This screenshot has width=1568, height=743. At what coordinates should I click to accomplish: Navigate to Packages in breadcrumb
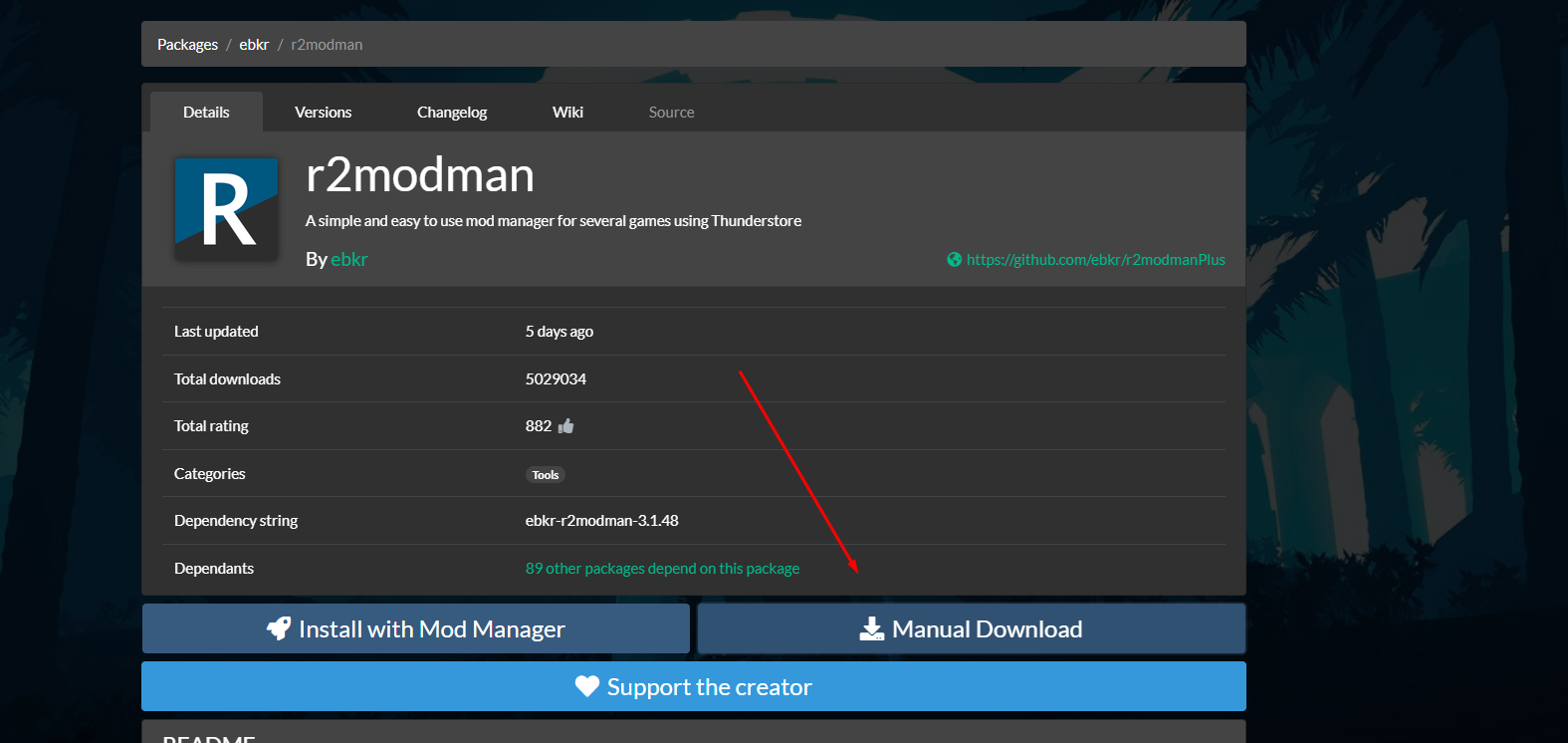(187, 45)
